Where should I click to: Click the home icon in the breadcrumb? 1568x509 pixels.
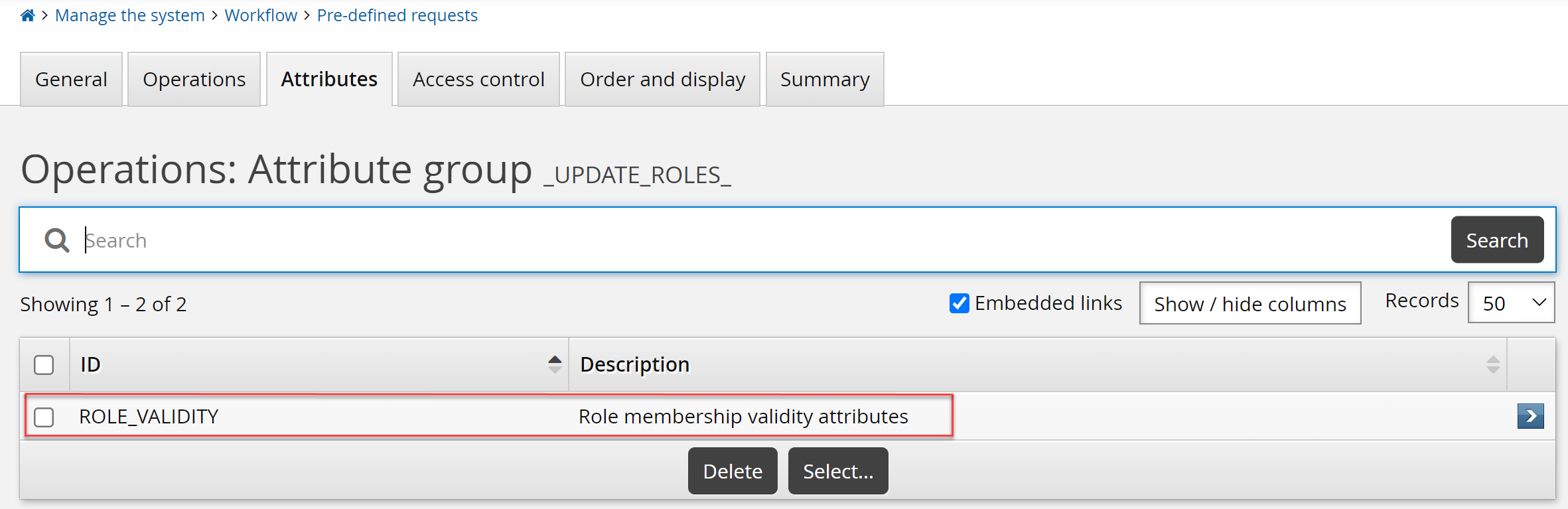point(27,15)
